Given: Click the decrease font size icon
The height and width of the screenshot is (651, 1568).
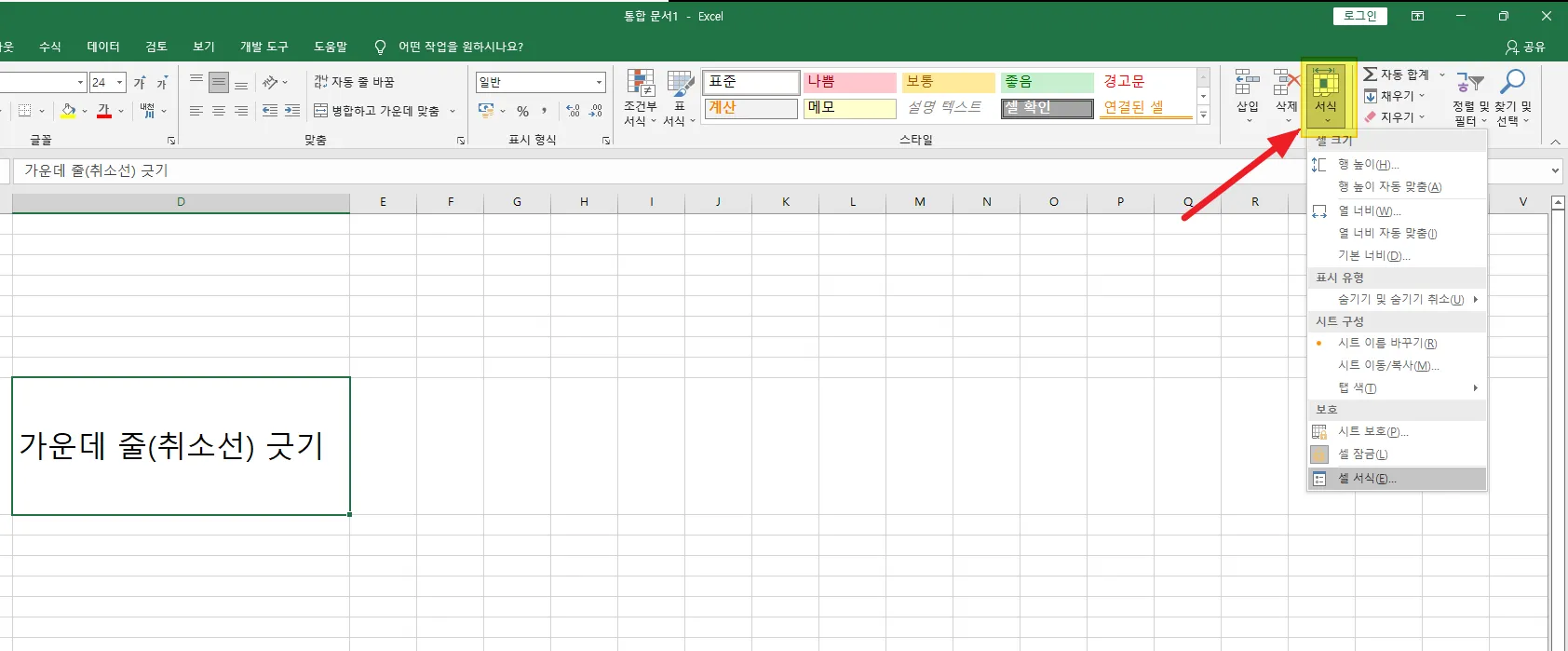Looking at the screenshot, I should 162,83.
